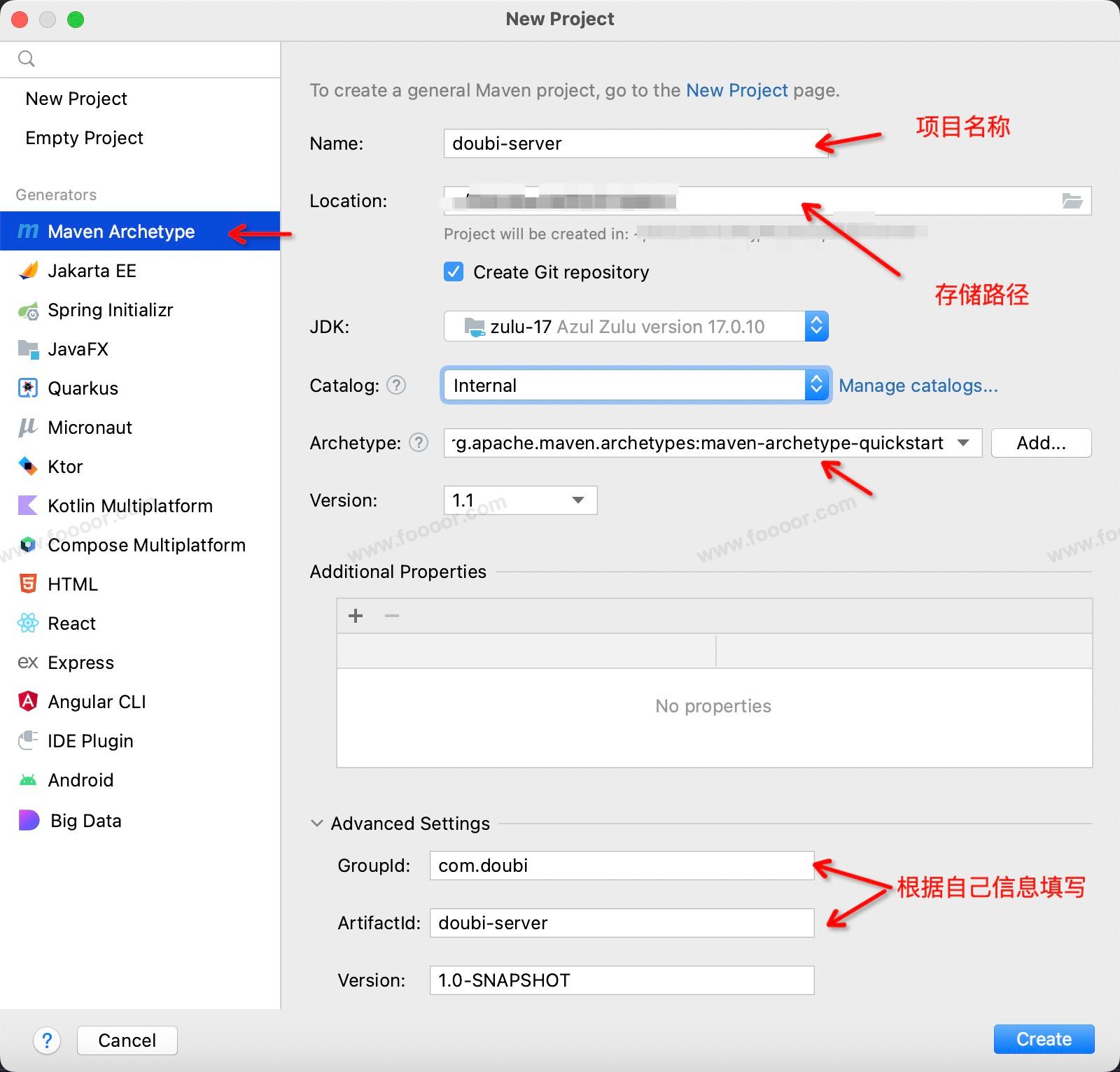
Task: Click into the GroupId text field
Action: click(621, 866)
